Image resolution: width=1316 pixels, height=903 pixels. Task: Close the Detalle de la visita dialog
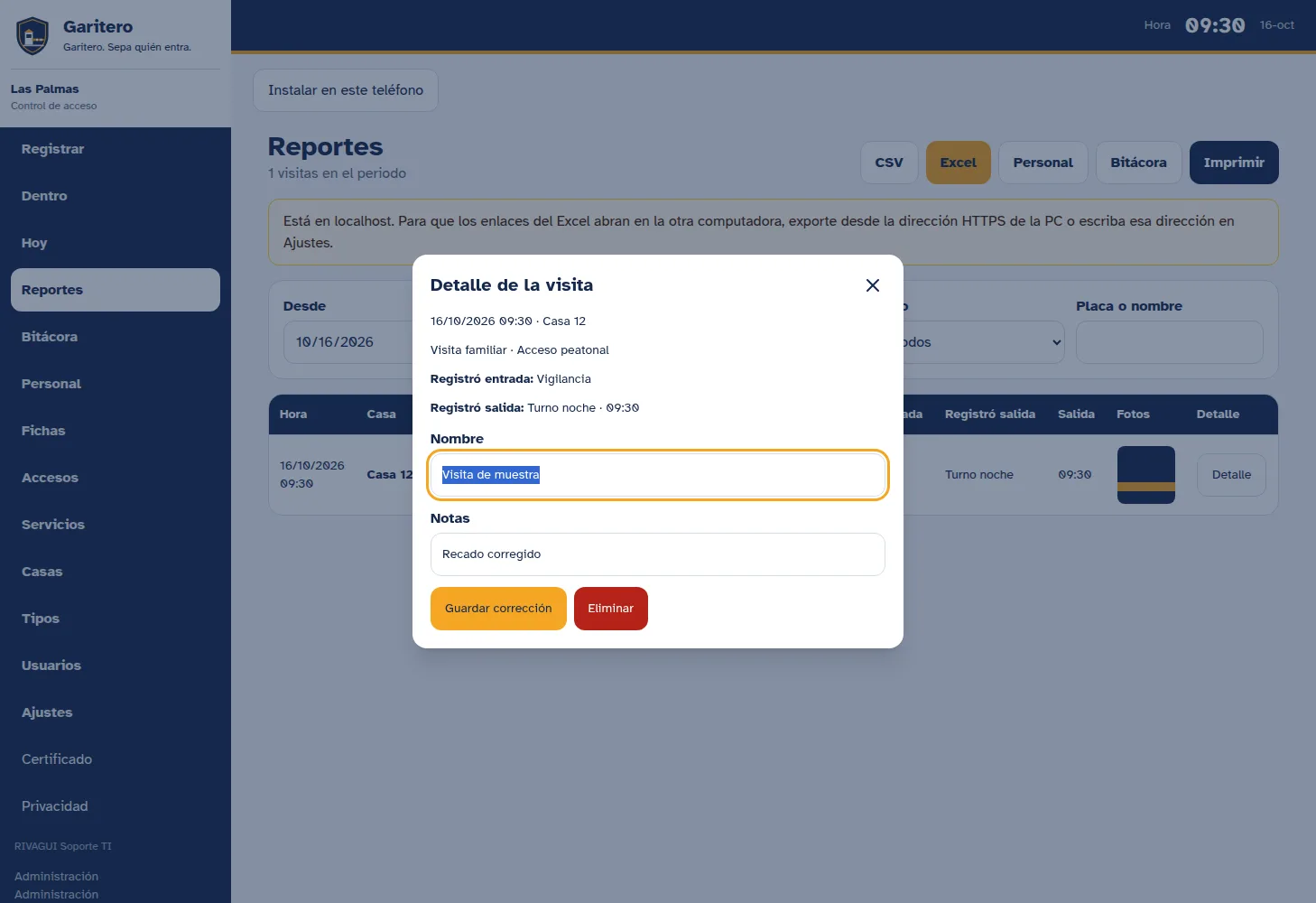(873, 285)
